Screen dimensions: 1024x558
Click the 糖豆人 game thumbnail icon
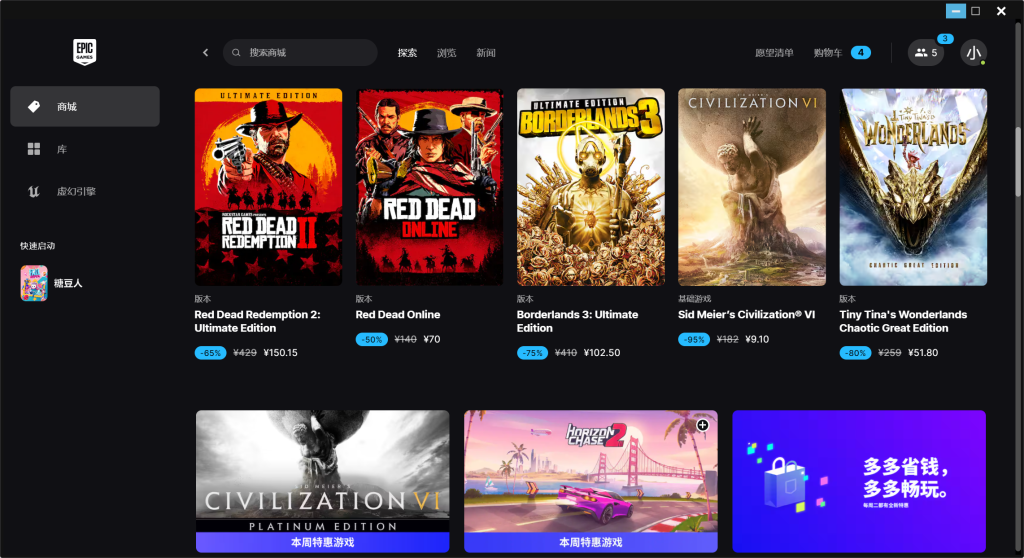(x=34, y=283)
